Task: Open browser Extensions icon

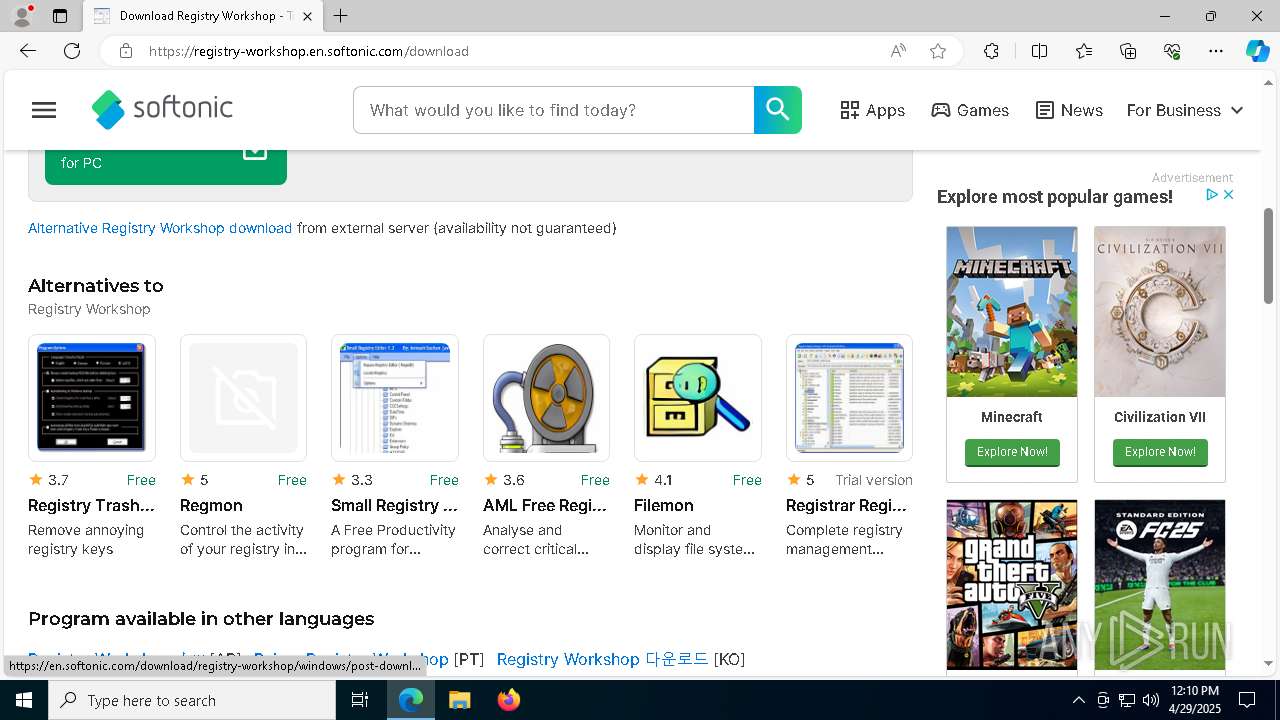Action: point(991,51)
